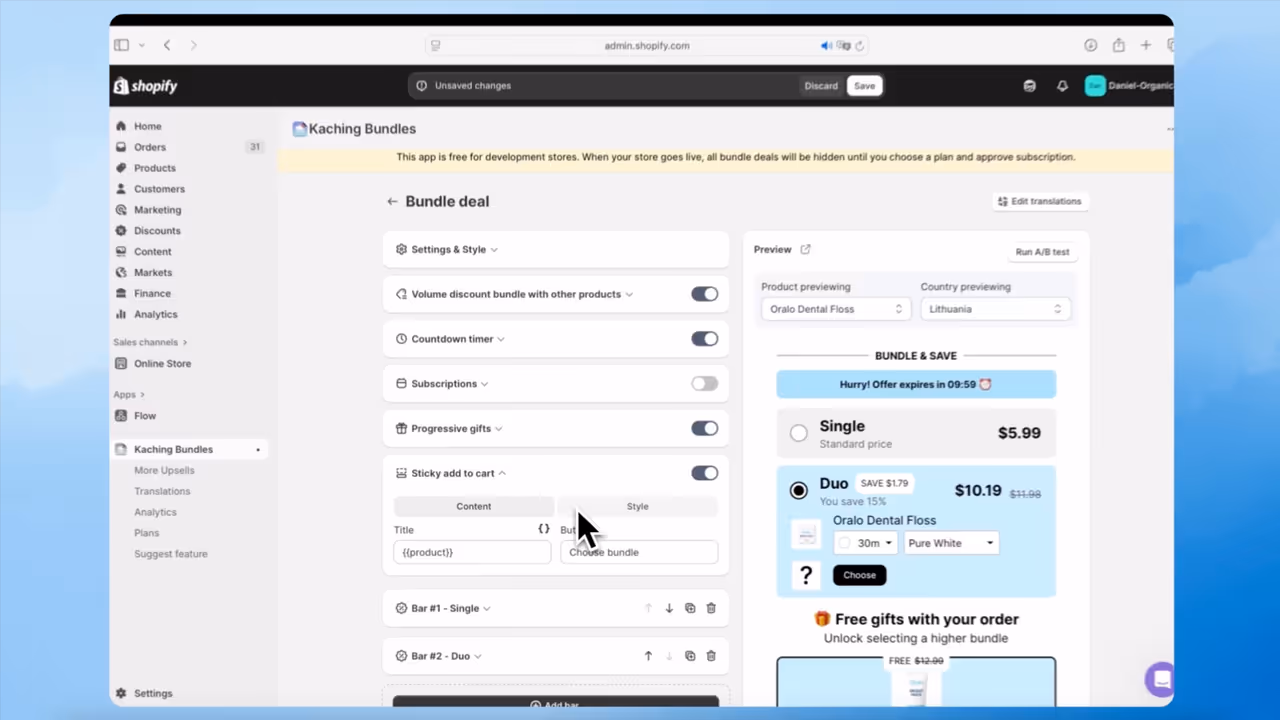Click the Products tag icon

pyautogui.click(x=121, y=168)
